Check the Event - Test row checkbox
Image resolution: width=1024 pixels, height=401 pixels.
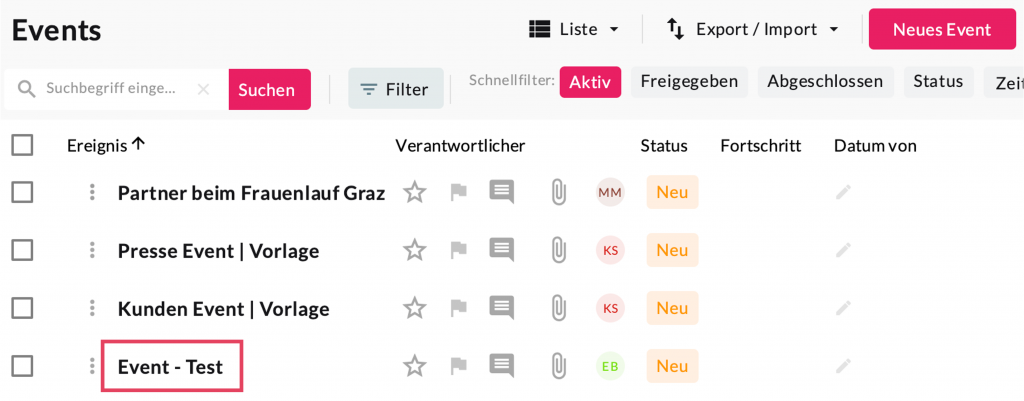[x=22, y=366]
